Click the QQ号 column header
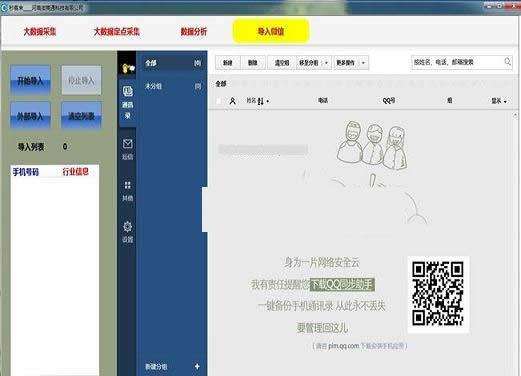Image resolution: width=521 pixels, height=376 pixels. tap(389, 100)
